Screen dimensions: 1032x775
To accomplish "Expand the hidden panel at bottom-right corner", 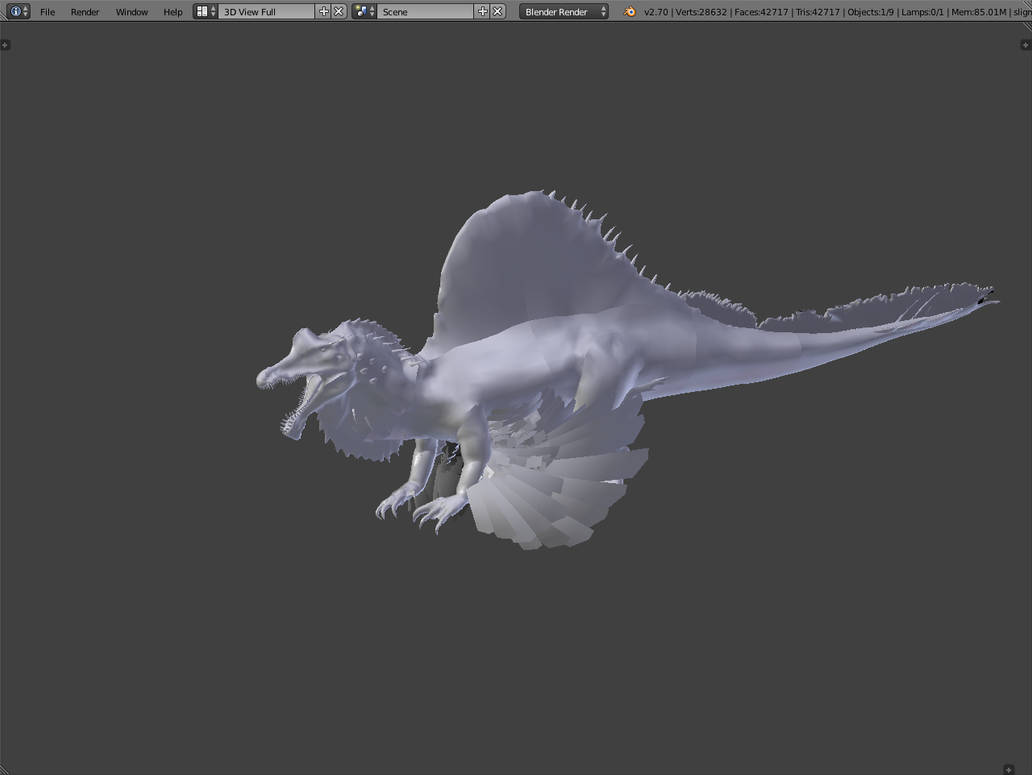I will click(x=1008, y=769).
